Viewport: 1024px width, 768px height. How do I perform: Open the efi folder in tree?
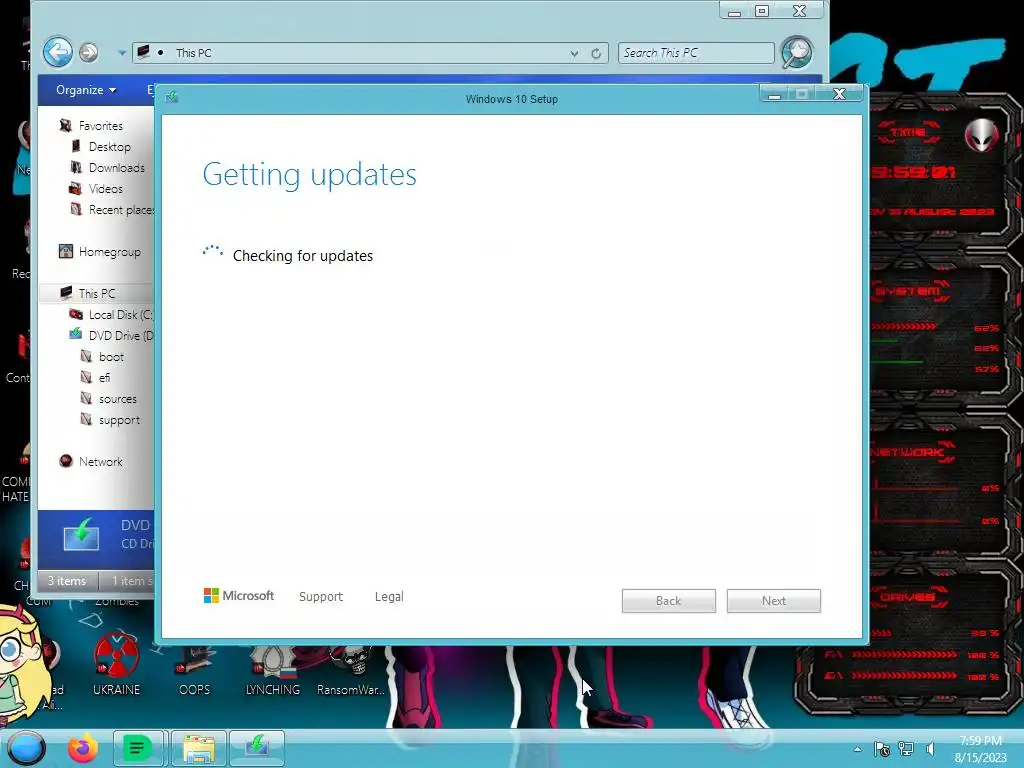point(104,378)
